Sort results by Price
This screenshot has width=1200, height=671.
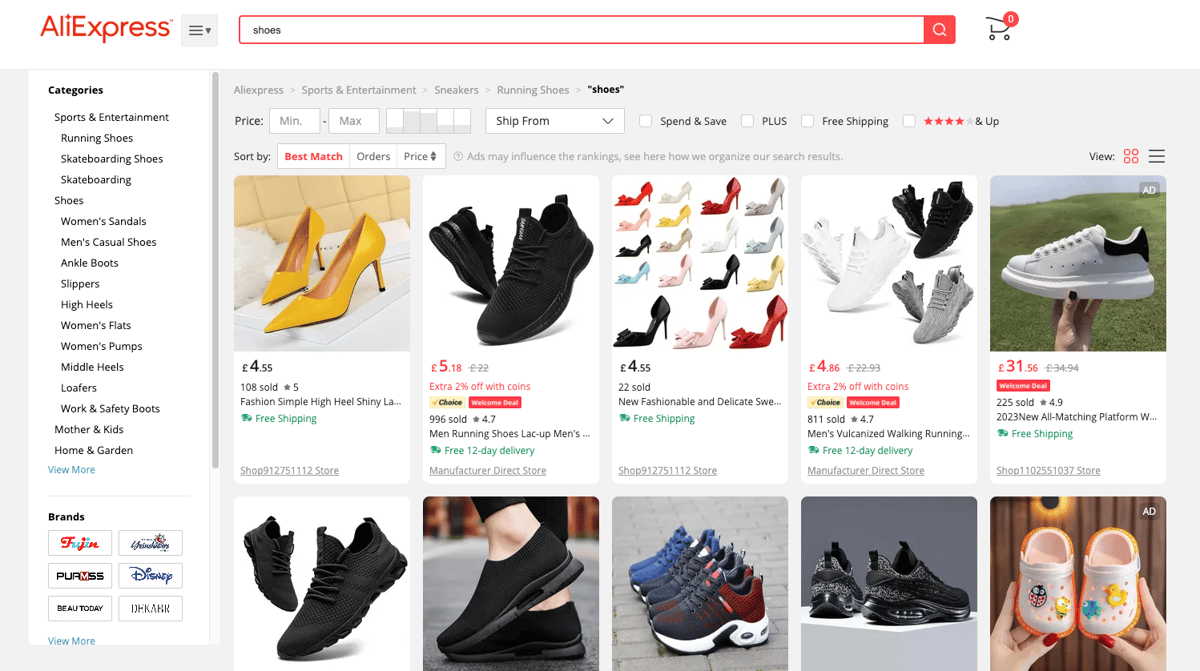pyautogui.click(x=420, y=156)
